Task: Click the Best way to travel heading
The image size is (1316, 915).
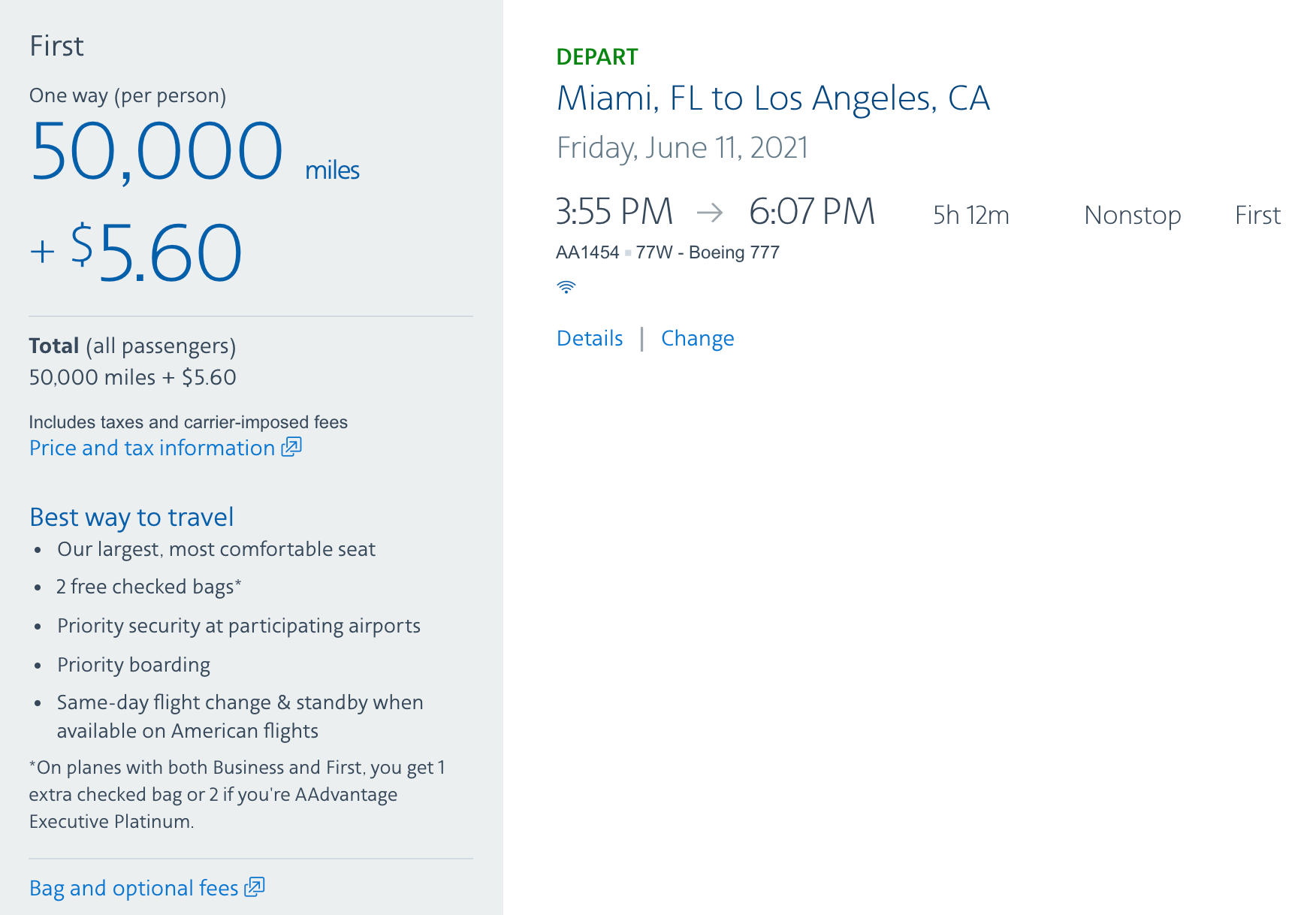Action: (x=131, y=517)
